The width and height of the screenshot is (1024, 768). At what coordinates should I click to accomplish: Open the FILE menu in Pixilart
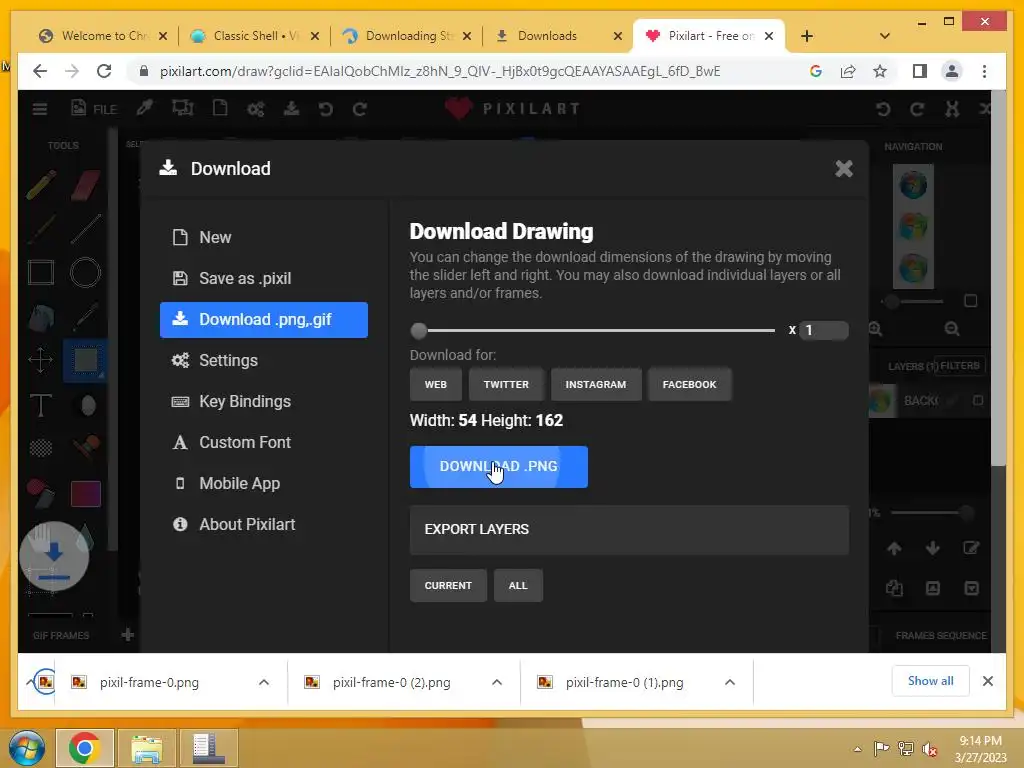tap(94, 108)
